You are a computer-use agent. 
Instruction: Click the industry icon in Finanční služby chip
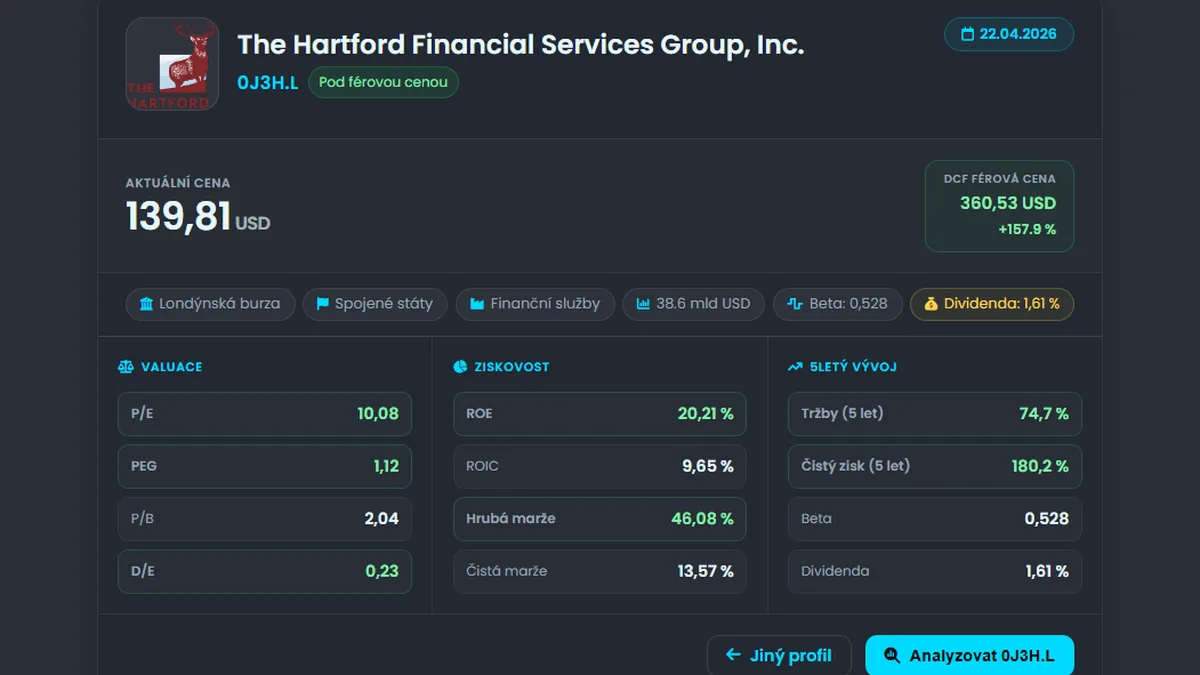(x=477, y=304)
